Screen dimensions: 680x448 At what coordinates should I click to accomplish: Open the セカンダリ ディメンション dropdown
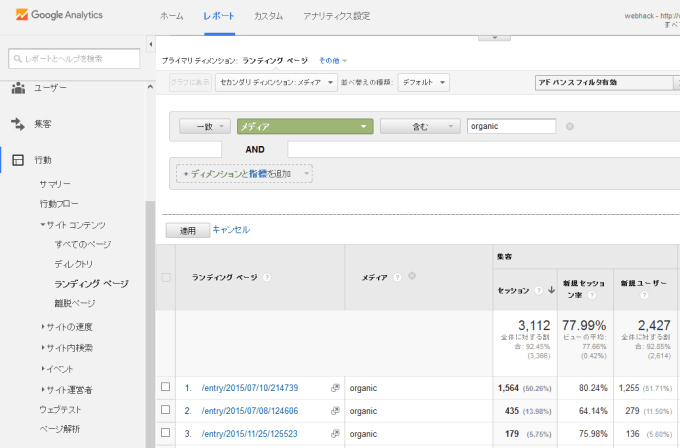(x=277, y=82)
